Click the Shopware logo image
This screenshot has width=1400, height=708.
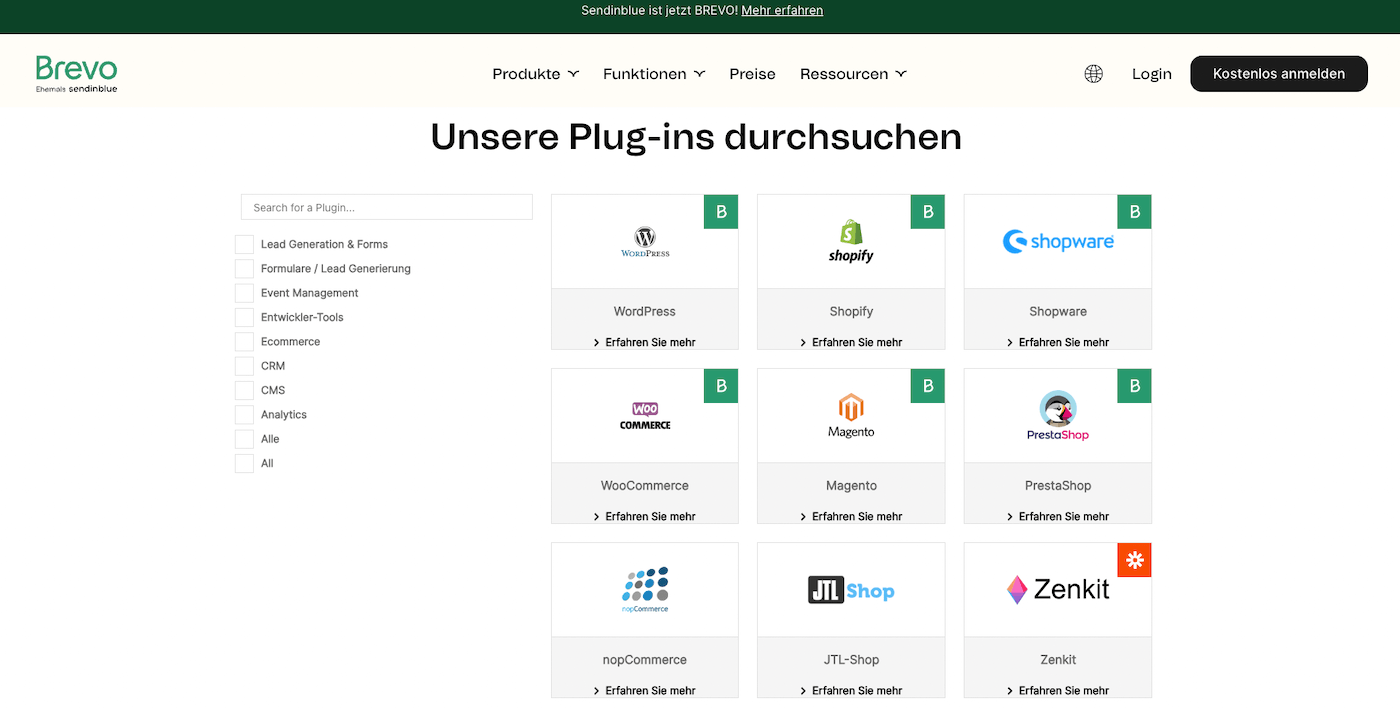tap(1058, 241)
